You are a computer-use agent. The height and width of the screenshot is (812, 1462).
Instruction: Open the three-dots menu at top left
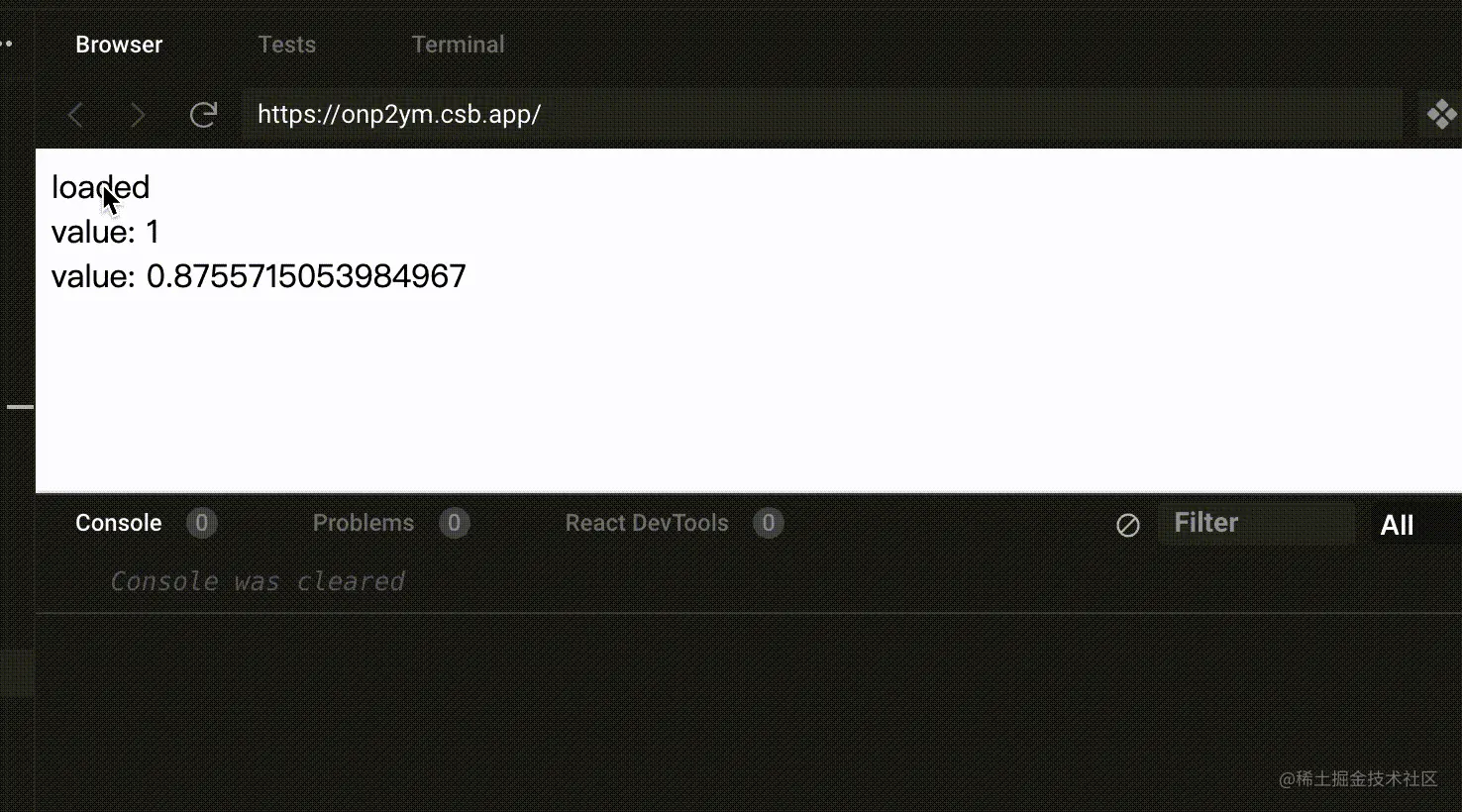[6, 44]
